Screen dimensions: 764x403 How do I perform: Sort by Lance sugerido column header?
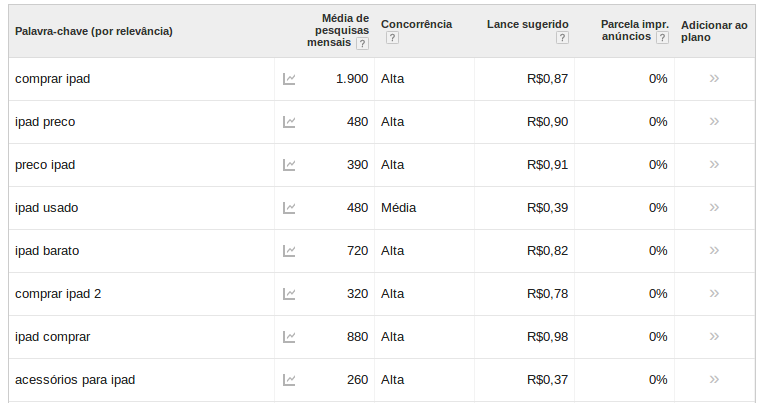pos(528,24)
